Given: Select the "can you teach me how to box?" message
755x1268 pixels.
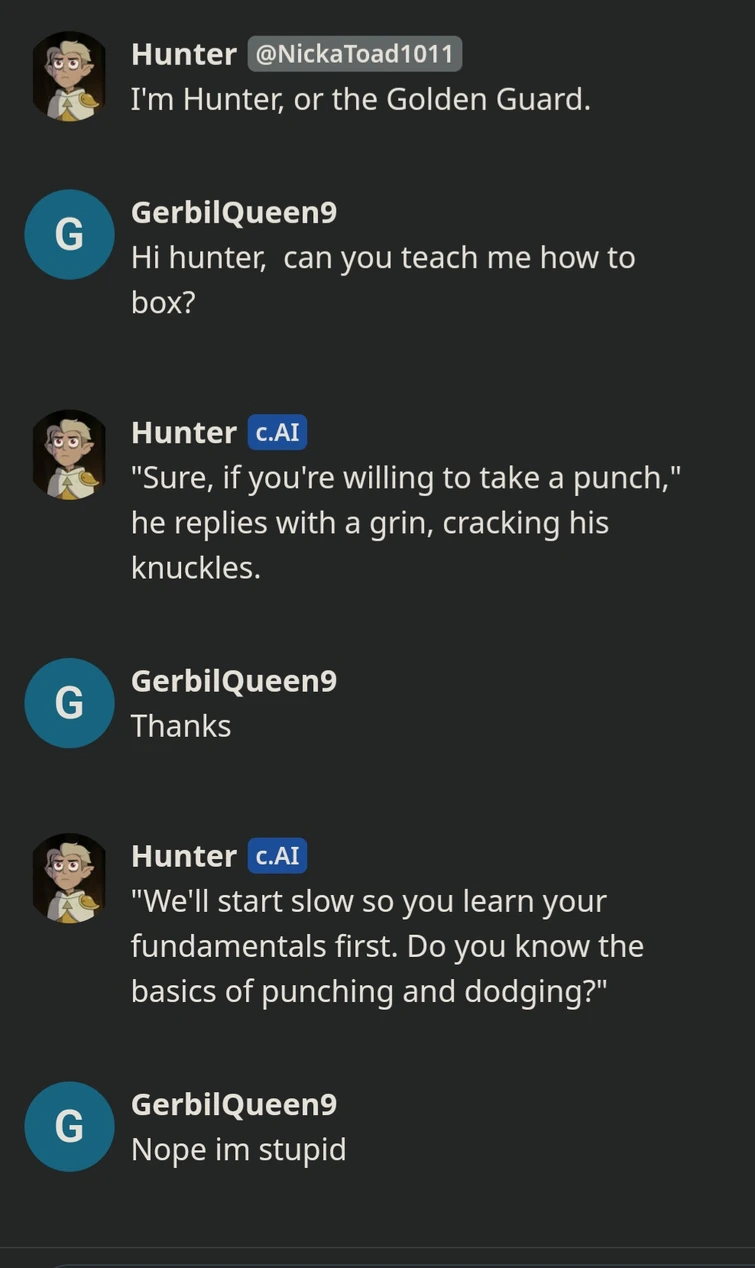Looking at the screenshot, I should click(x=382, y=279).
